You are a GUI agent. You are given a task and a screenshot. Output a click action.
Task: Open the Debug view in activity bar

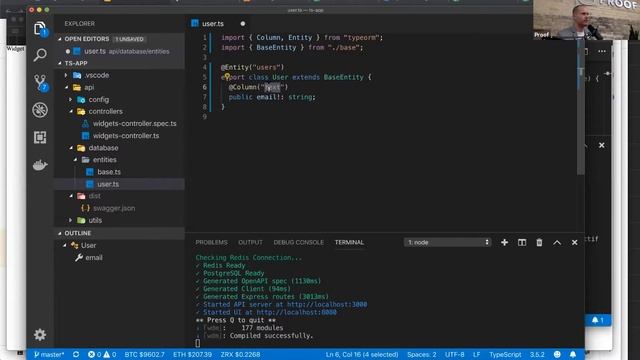[40, 110]
